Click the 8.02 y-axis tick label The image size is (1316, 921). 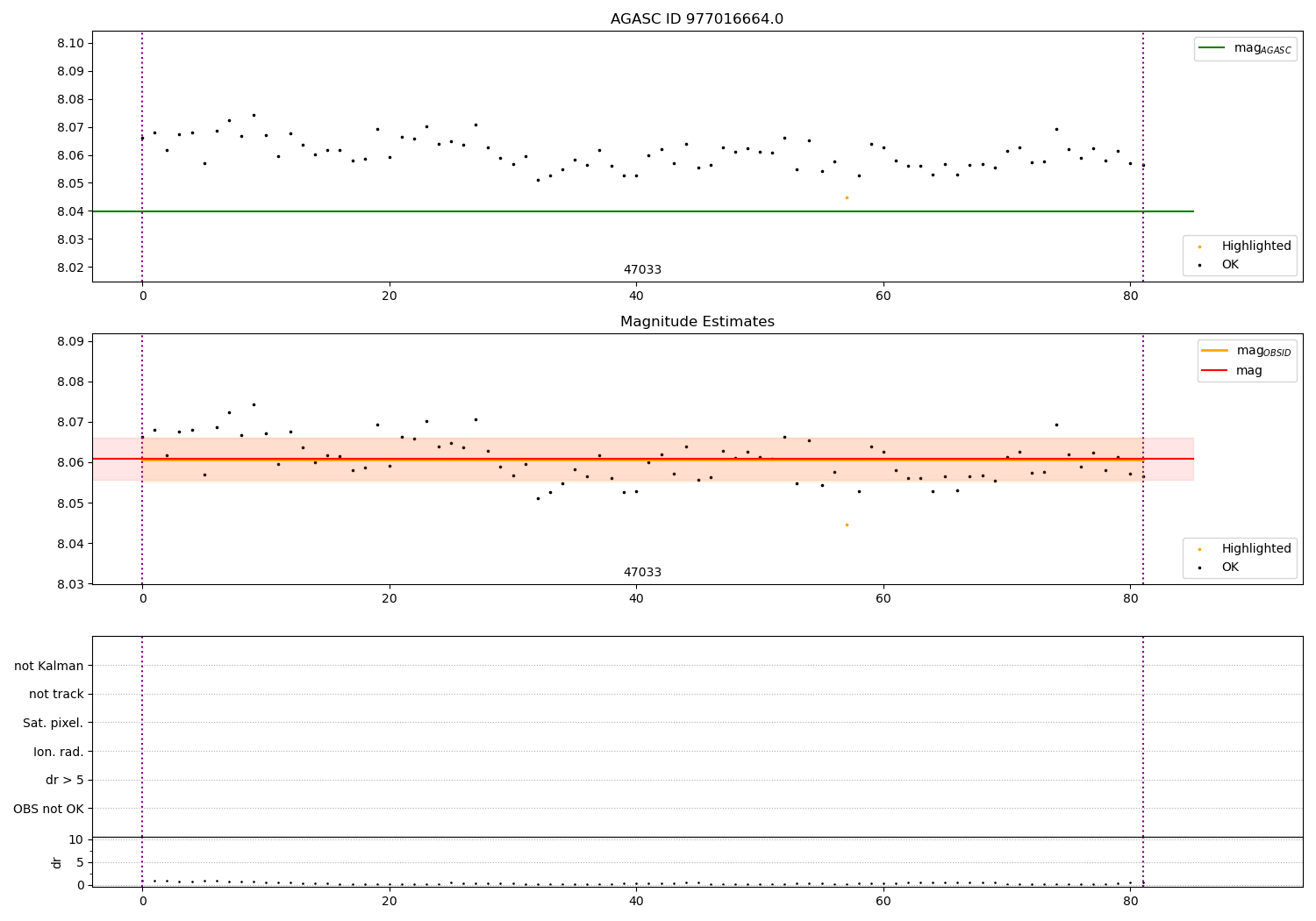[x=68, y=268]
